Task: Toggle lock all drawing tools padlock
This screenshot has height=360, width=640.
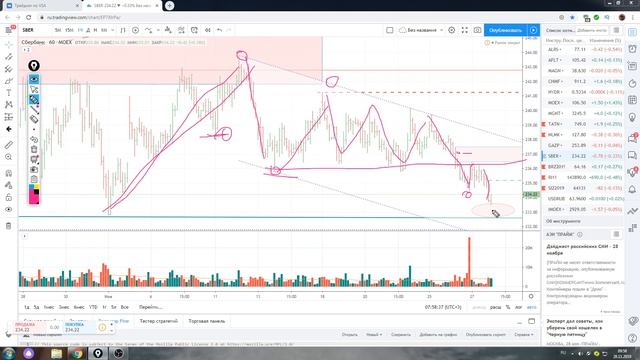Action: point(8,198)
